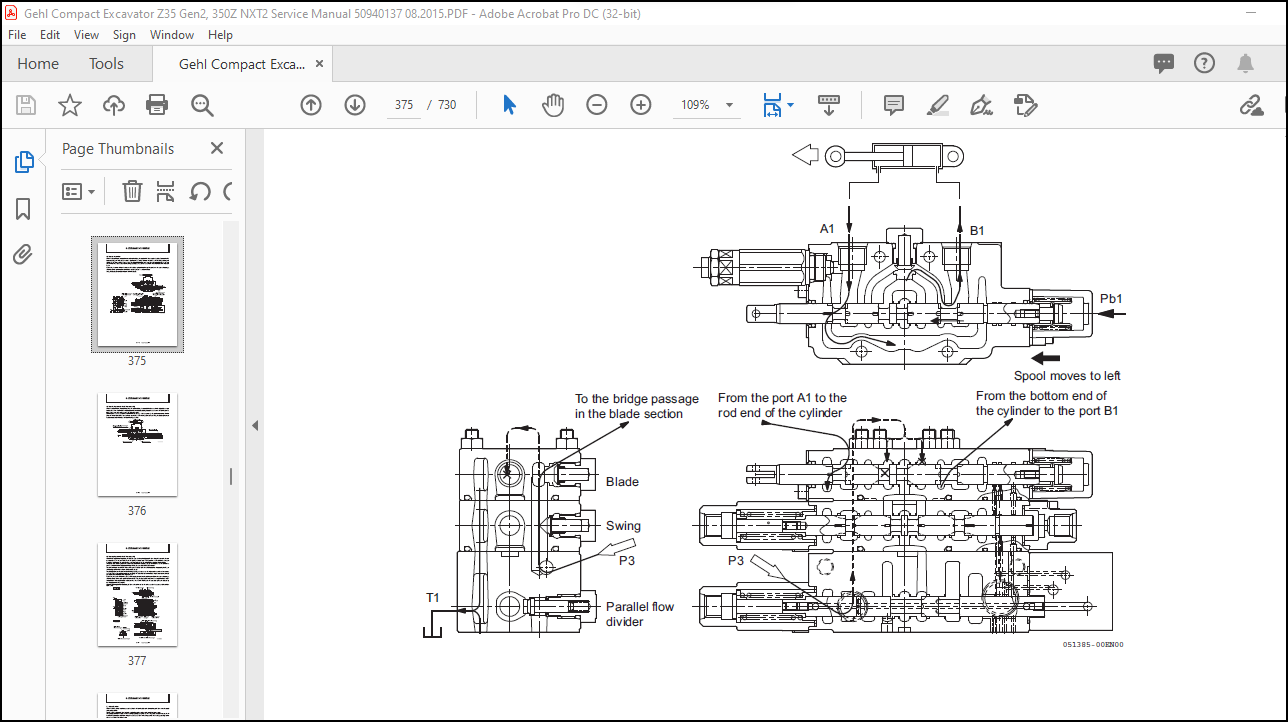The width and height of the screenshot is (1288, 722).
Task: Open the Fill and Sign pen tool
Action: coord(981,105)
